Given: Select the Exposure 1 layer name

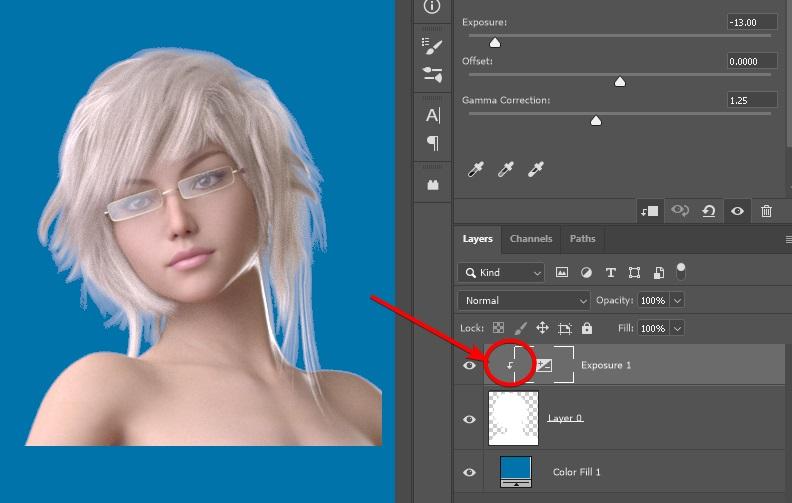Looking at the screenshot, I should (606, 365).
